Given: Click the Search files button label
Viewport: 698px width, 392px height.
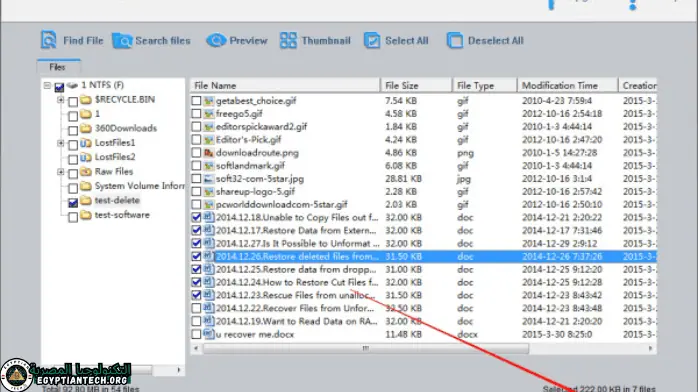Looking at the screenshot, I should coord(163,40).
